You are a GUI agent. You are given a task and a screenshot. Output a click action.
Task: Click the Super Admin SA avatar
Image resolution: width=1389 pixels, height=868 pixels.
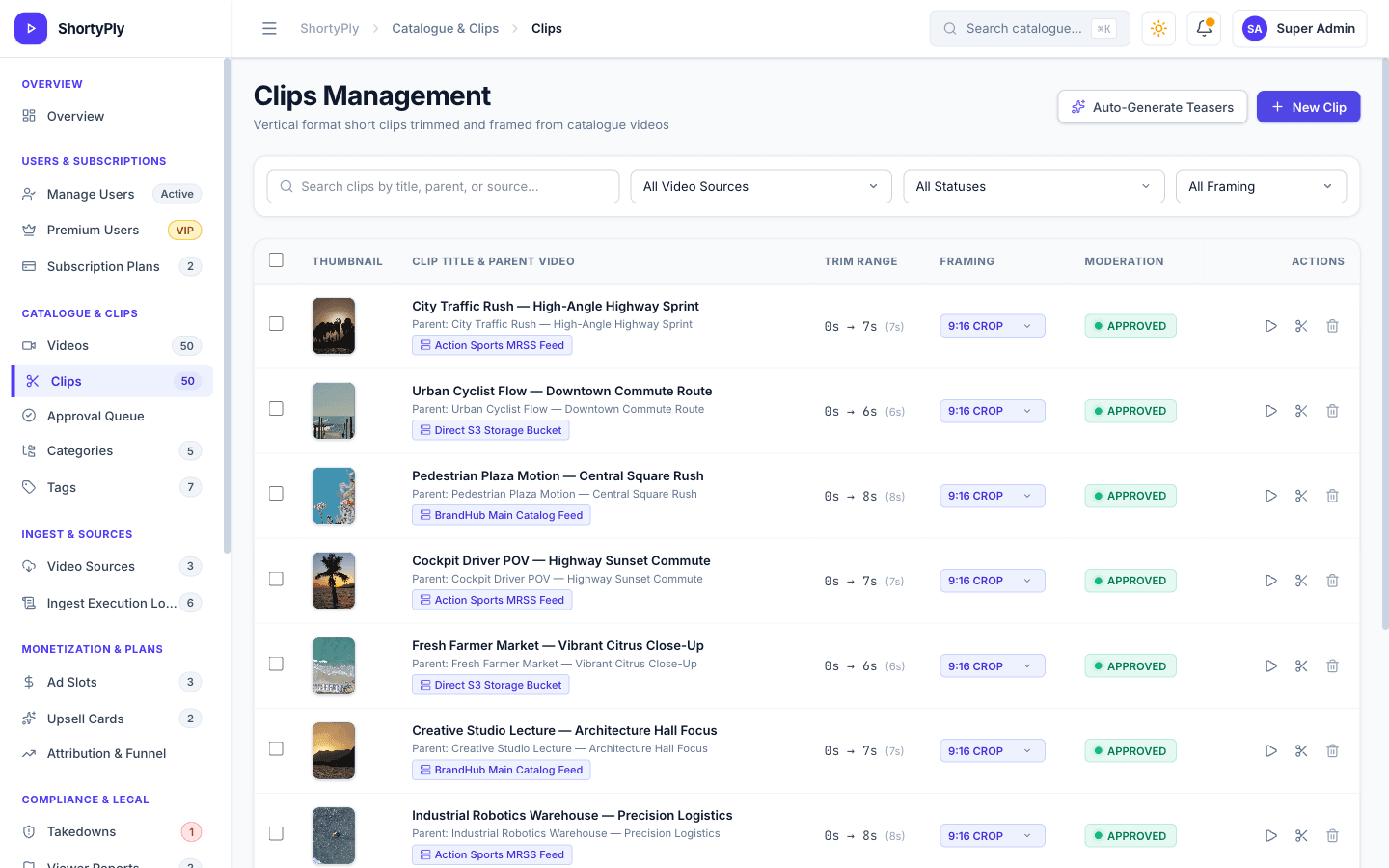click(x=1254, y=29)
